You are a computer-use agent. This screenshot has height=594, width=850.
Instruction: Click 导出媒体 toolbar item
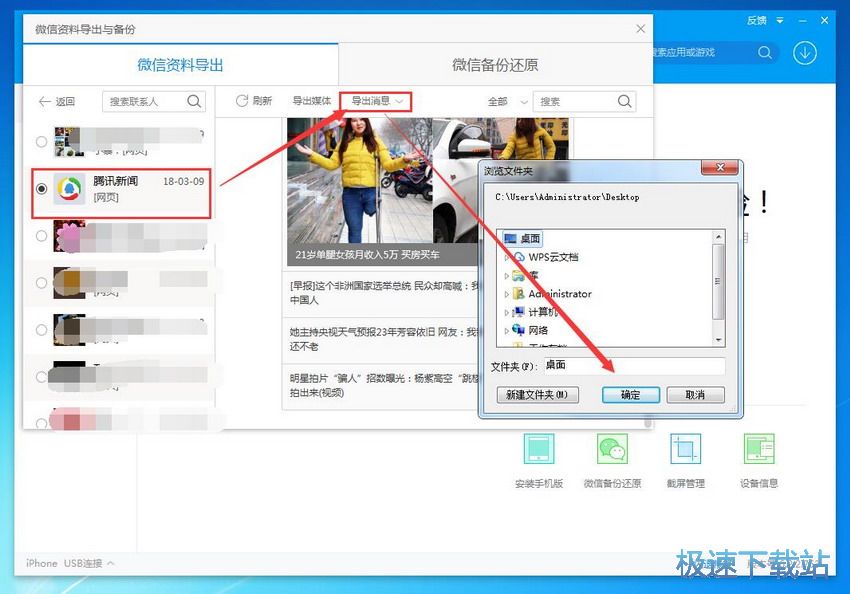312,101
